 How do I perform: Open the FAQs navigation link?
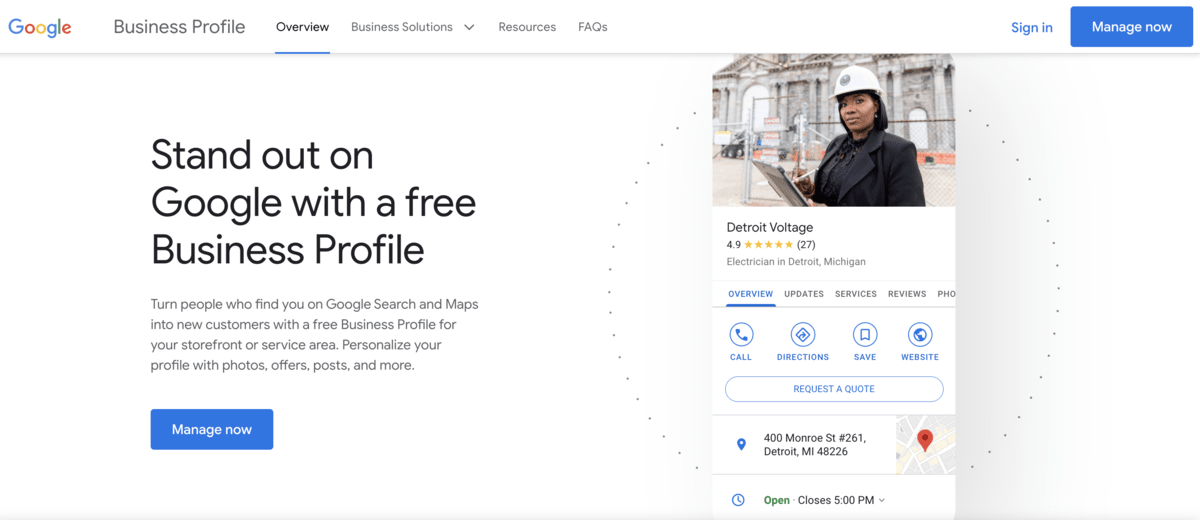(593, 27)
